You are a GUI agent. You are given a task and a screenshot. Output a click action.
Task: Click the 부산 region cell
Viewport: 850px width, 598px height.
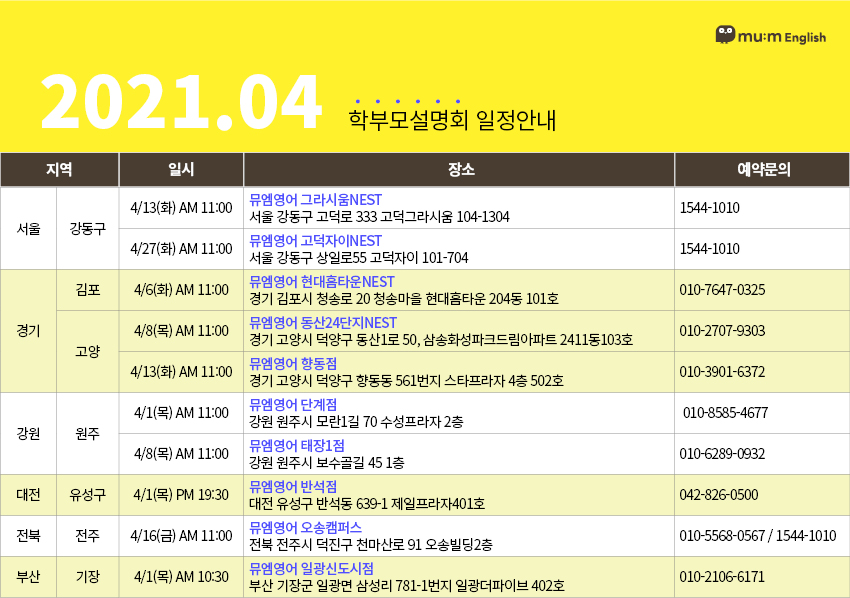click(x=28, y=577)
